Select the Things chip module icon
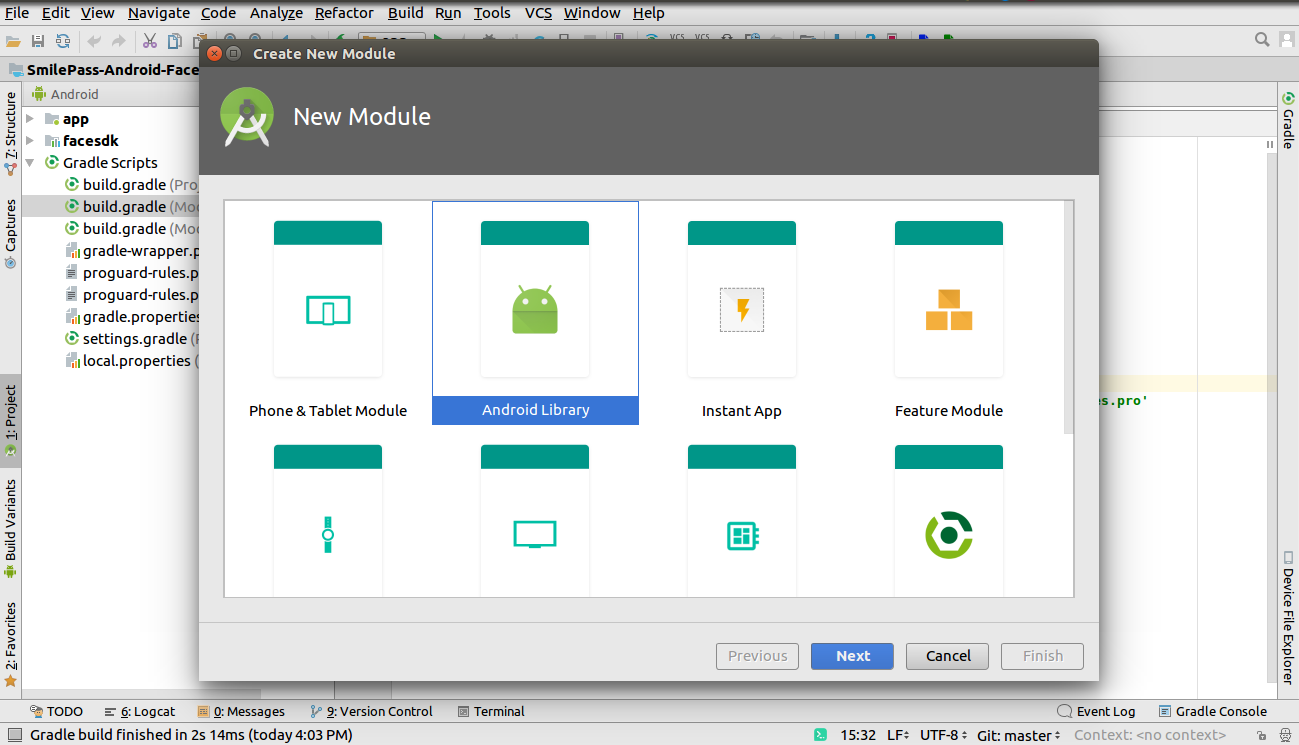Image resolution: width=1299 pixels, height=745 pixels. pos(742,536)
